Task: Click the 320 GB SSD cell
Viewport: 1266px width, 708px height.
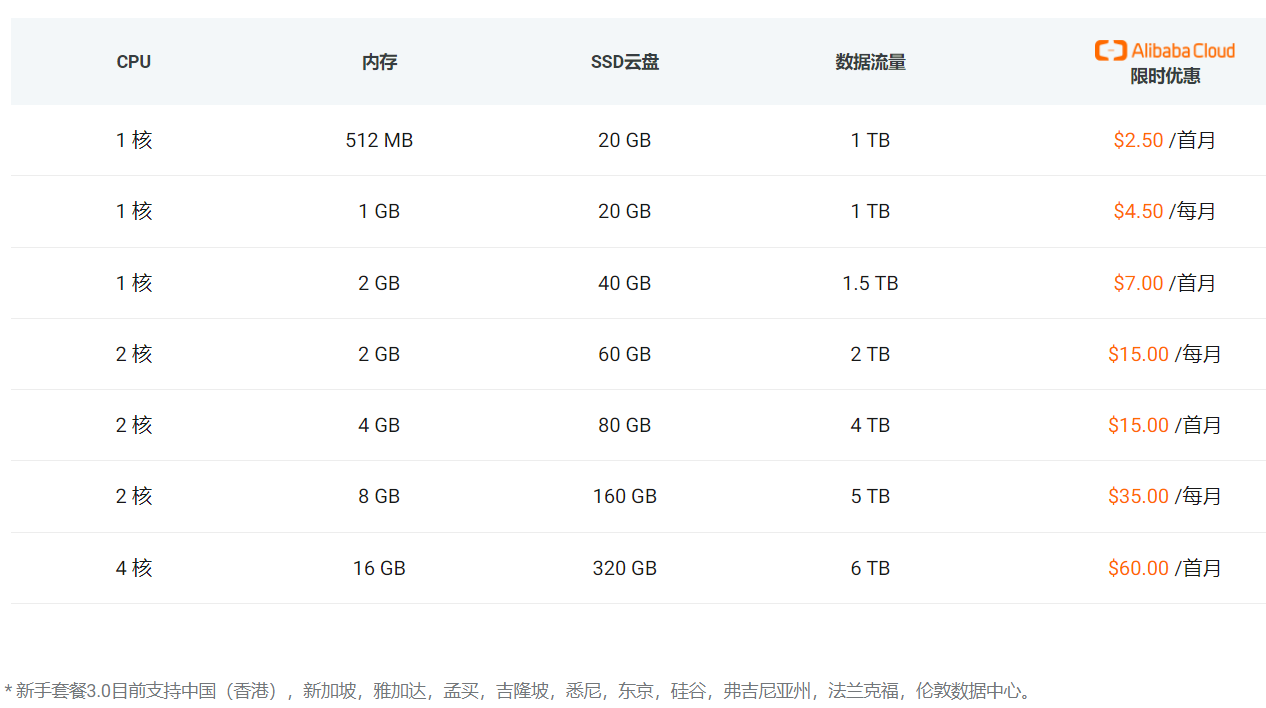Action: point(624,568)
